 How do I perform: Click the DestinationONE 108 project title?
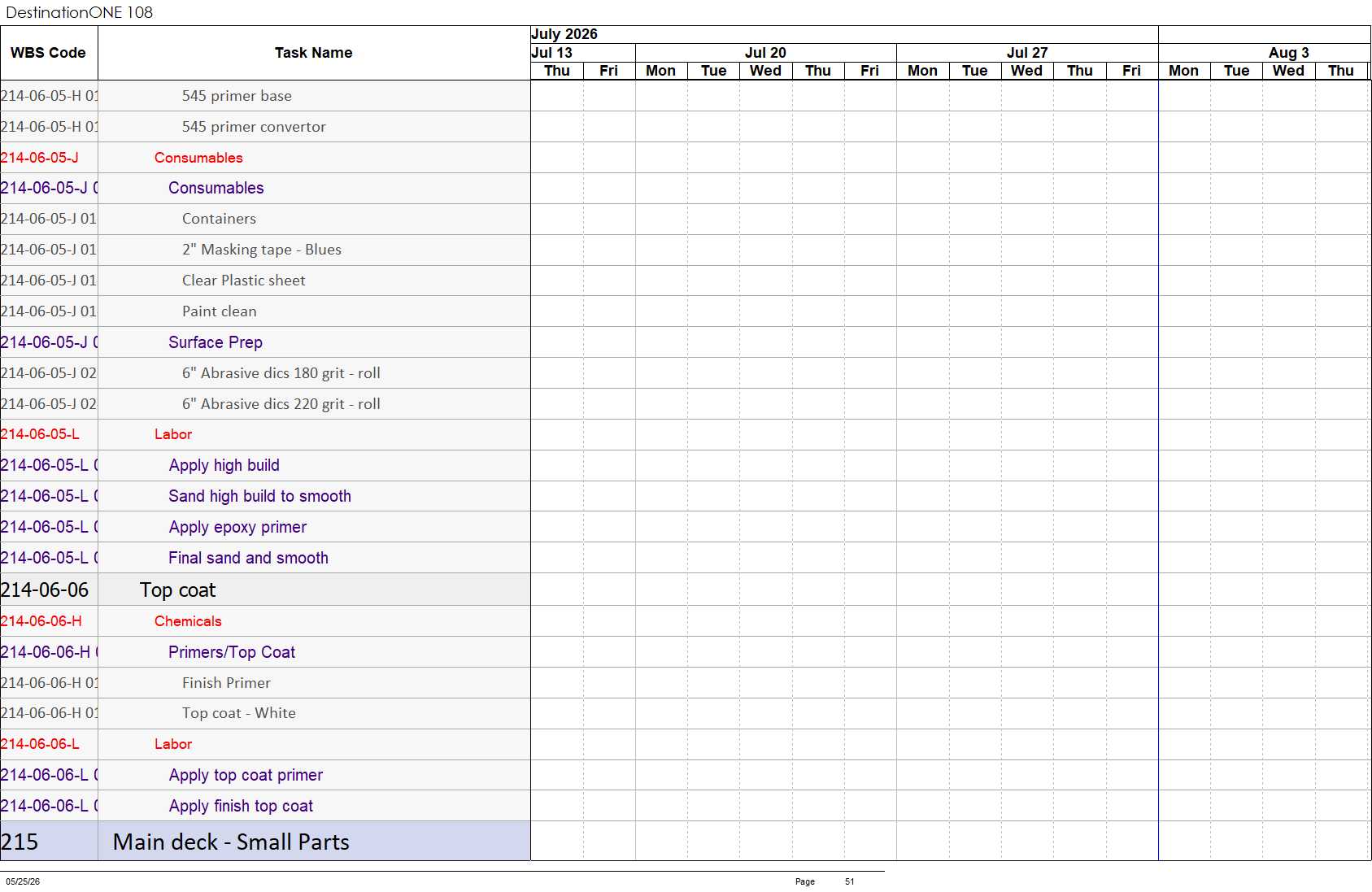tap(79, 12)
